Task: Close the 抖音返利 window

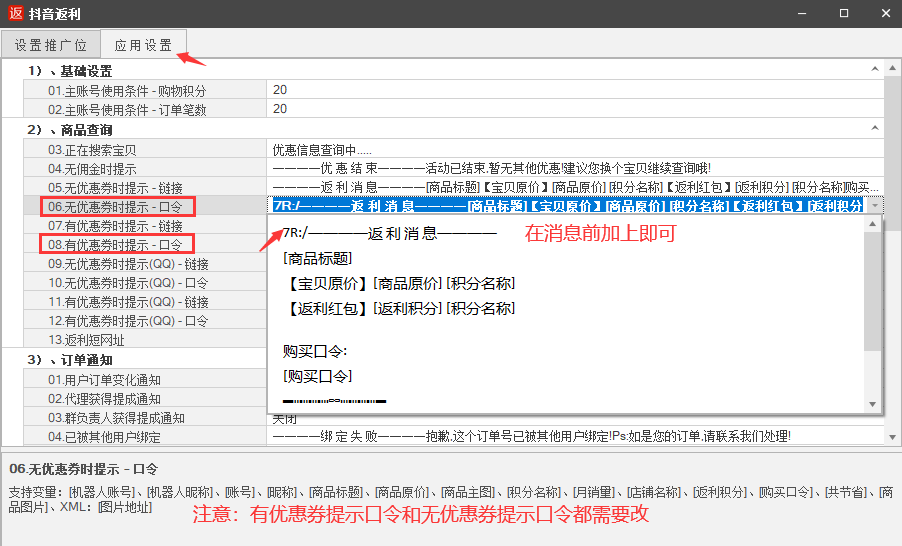Action: 886,13
